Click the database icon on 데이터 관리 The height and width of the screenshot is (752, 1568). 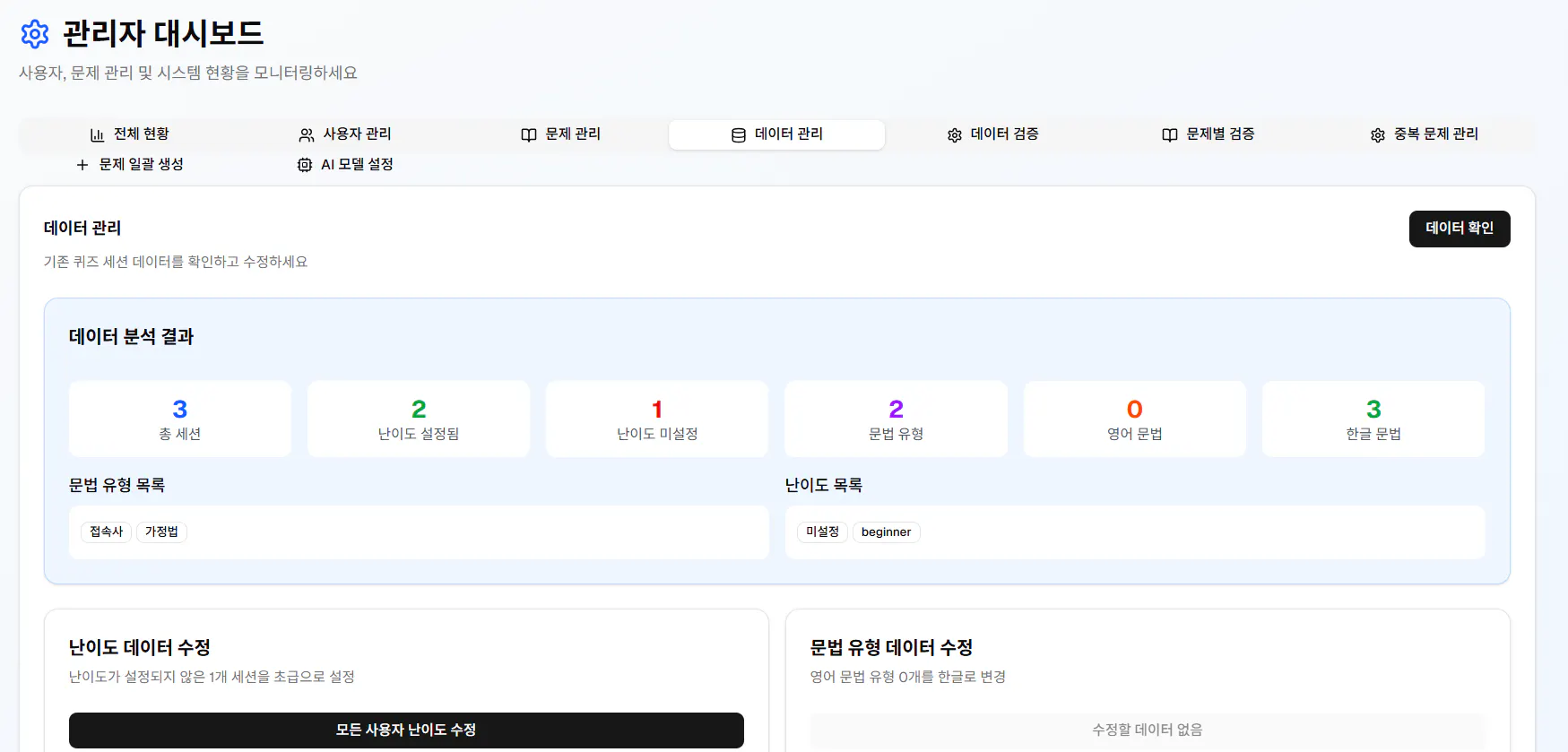click(x=739, y=134)
